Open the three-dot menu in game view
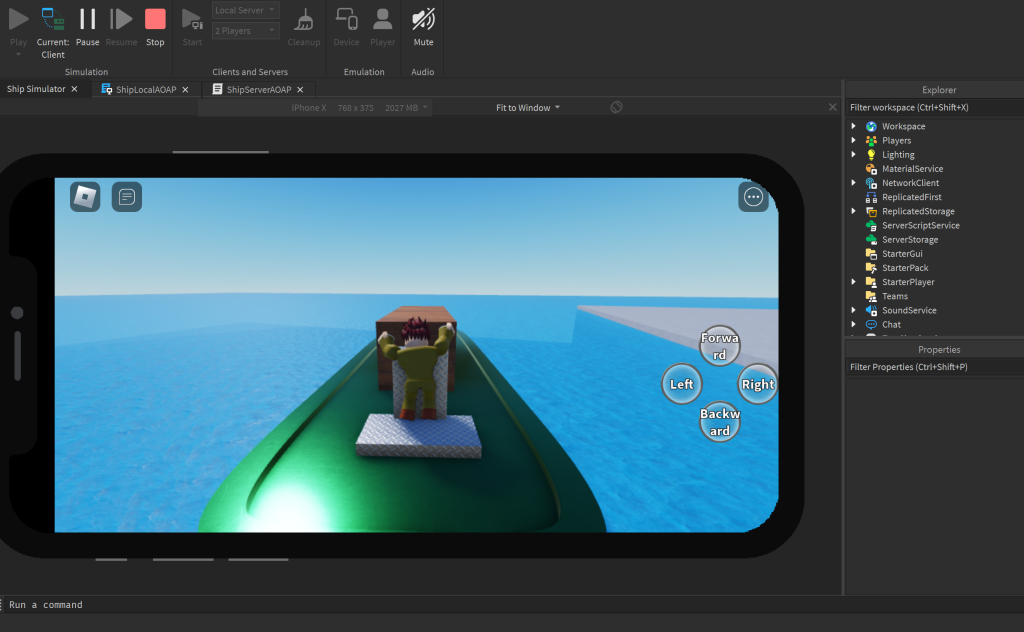 pyautogui.click(x=753, y=197)
